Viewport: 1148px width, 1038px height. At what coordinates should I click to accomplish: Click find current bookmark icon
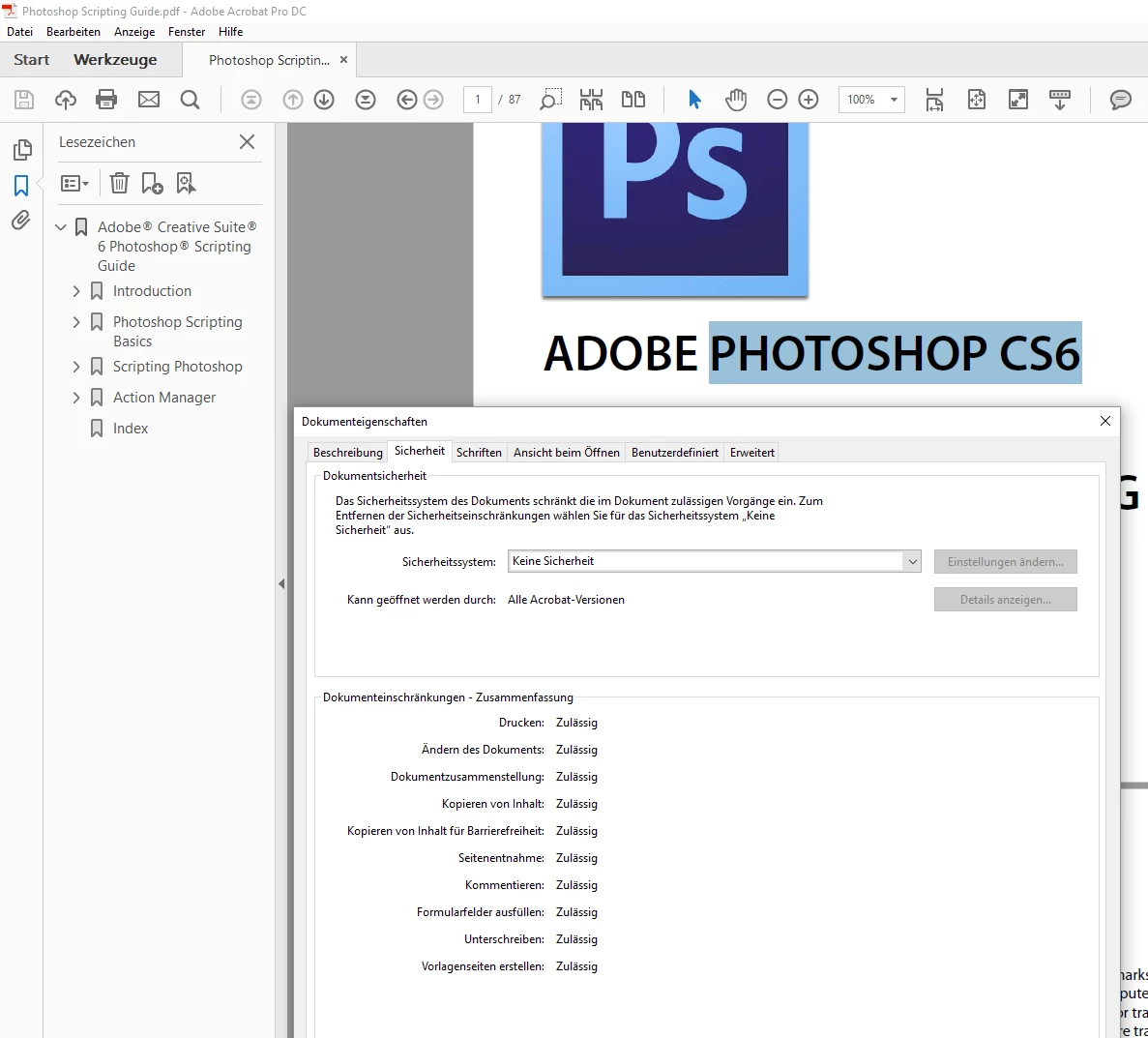[186, 183]
